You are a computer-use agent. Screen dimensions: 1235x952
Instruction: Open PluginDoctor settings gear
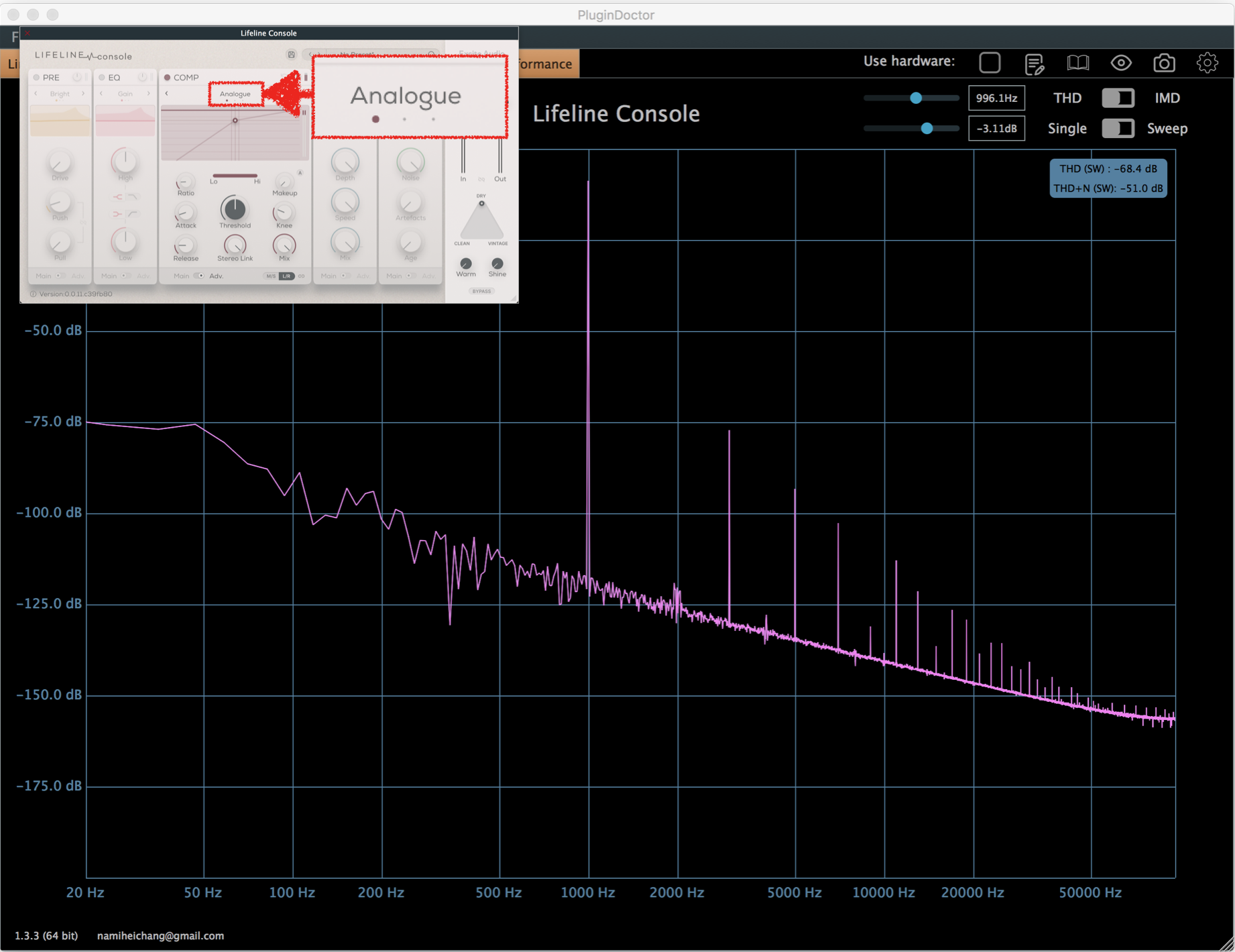(x=1208, y=63)
